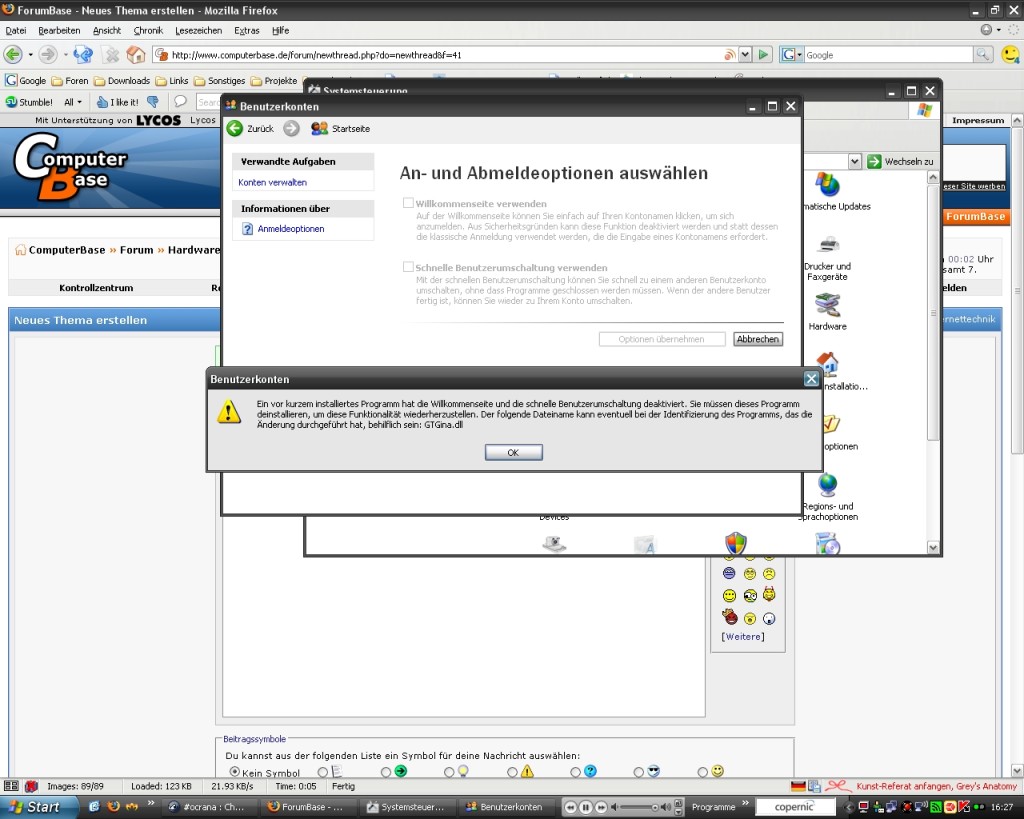This screenshot has width=1024, height=819.
Task: Expand the Programme toolbar chevron in taskbar
Action: [x=745, y=803]
